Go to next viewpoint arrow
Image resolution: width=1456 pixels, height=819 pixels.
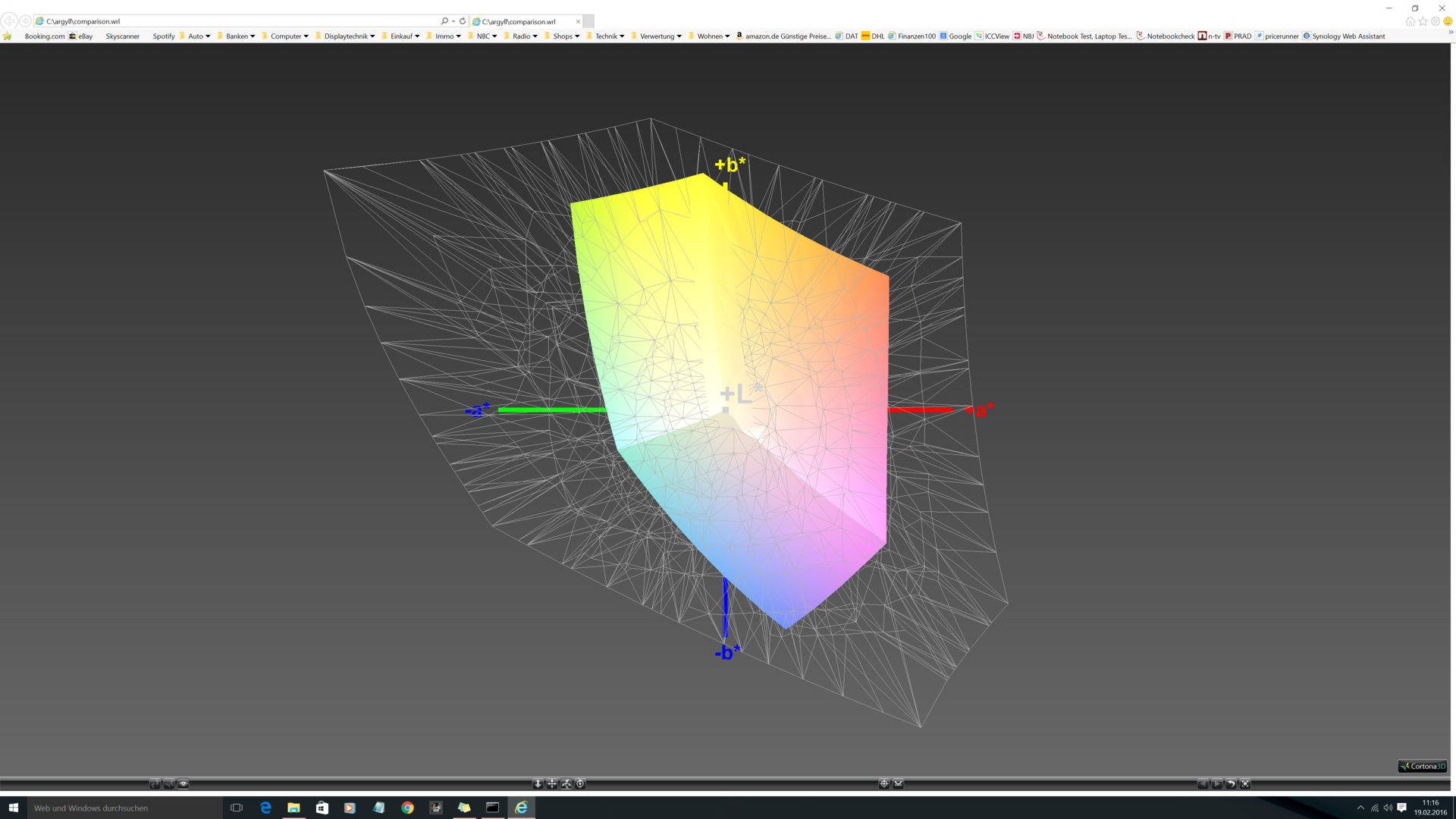tap(1216, 784)
